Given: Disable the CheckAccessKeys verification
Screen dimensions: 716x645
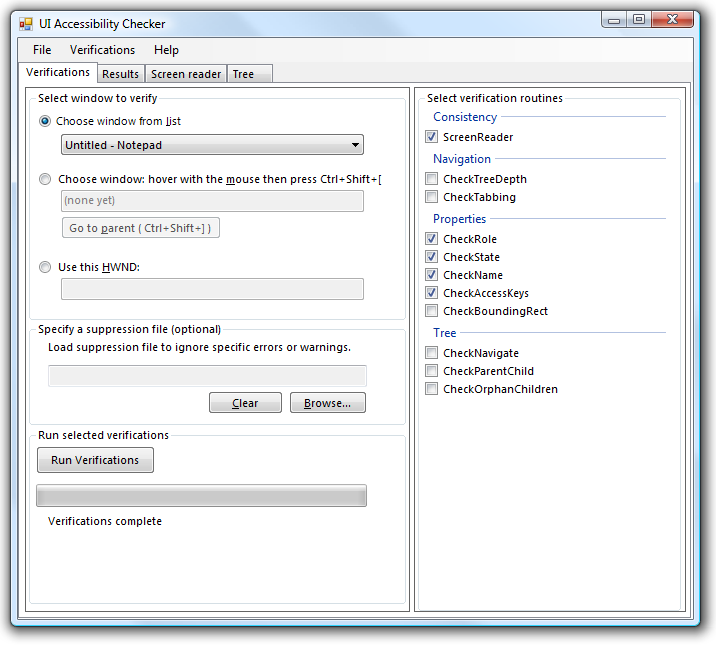Looking at the screenshot, I should (432, 293).
